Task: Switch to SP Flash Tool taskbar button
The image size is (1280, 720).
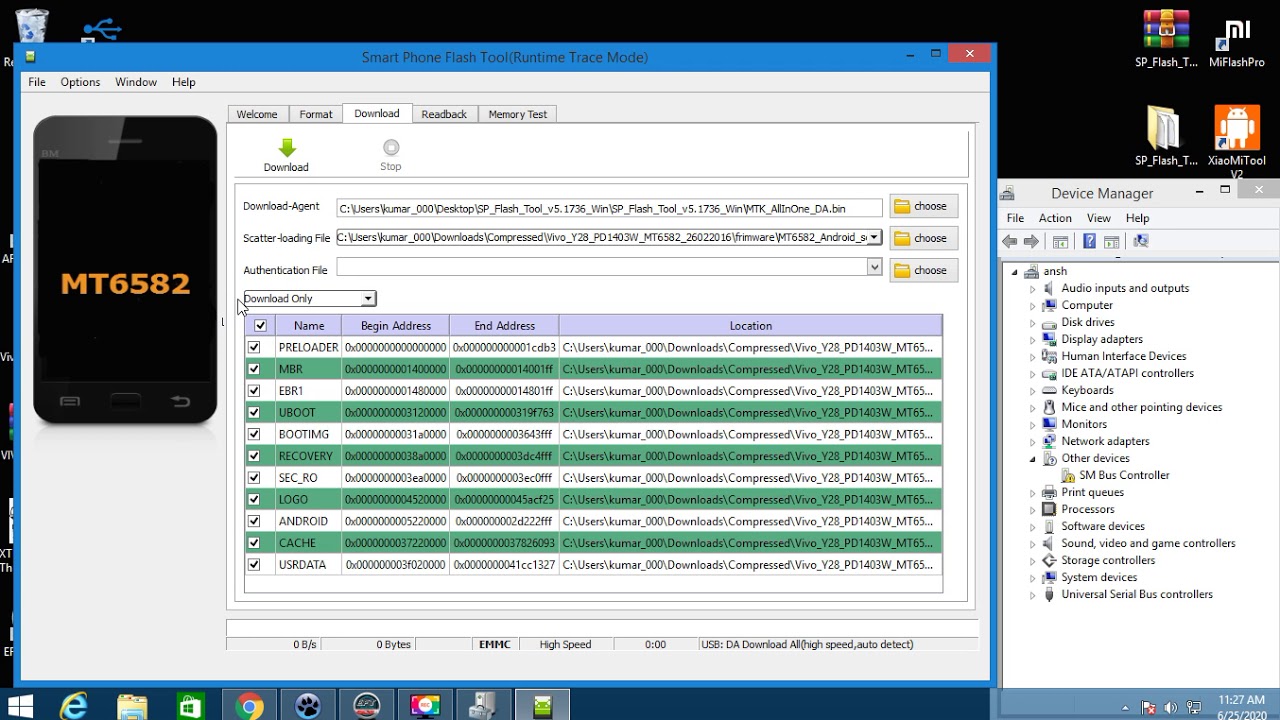Action: [x=542, y=706]
